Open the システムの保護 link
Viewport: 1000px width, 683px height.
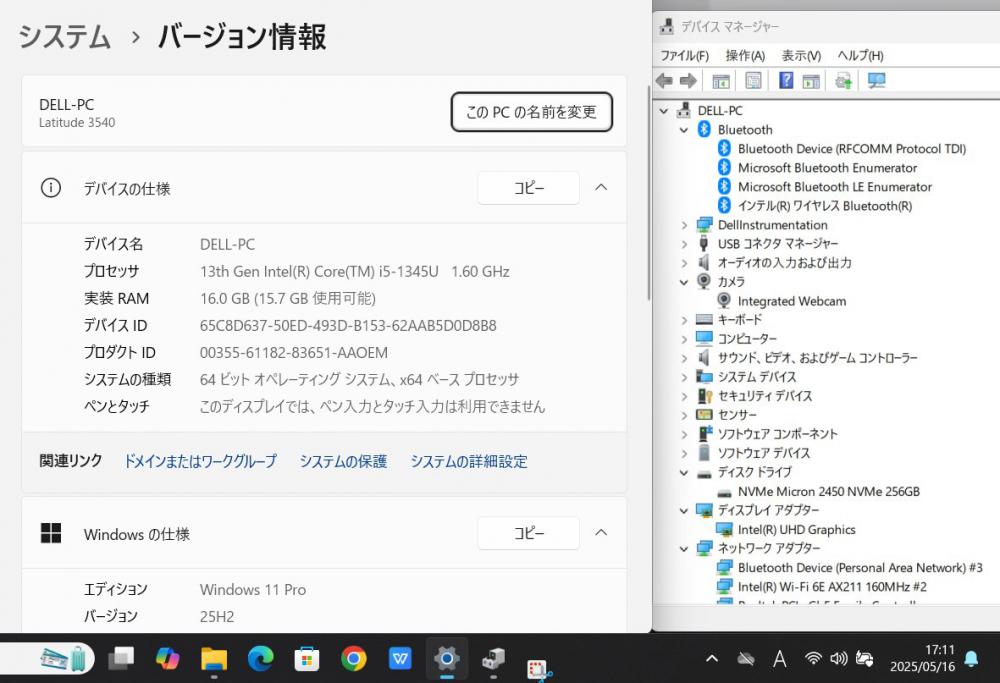[x=343, y=461]
